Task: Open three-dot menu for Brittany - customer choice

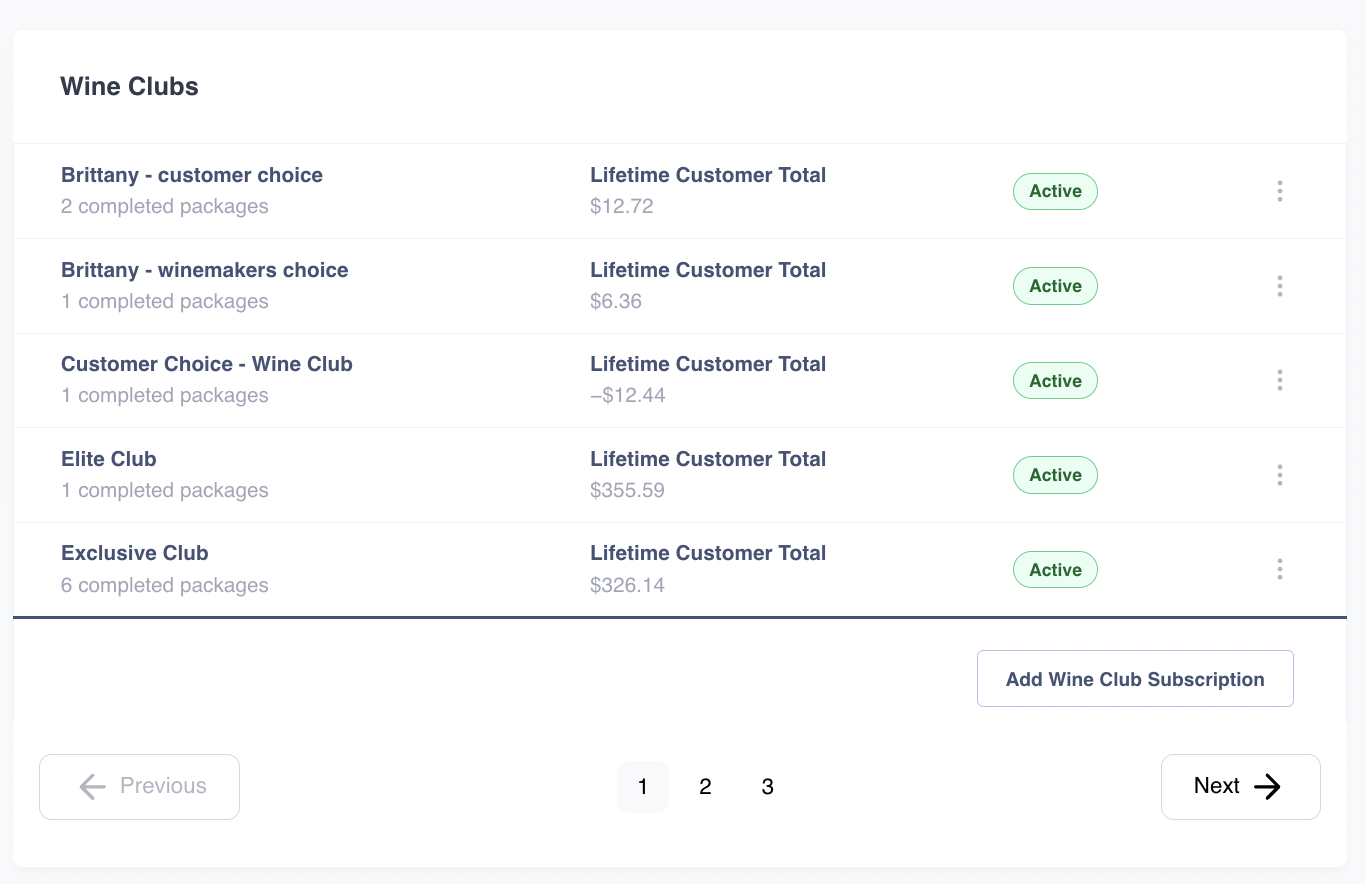Action: click(x=1279, y=191)
